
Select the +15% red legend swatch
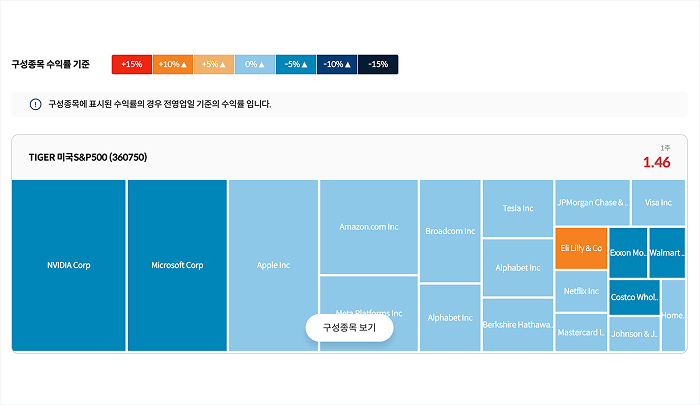click(x=132, y=64)
